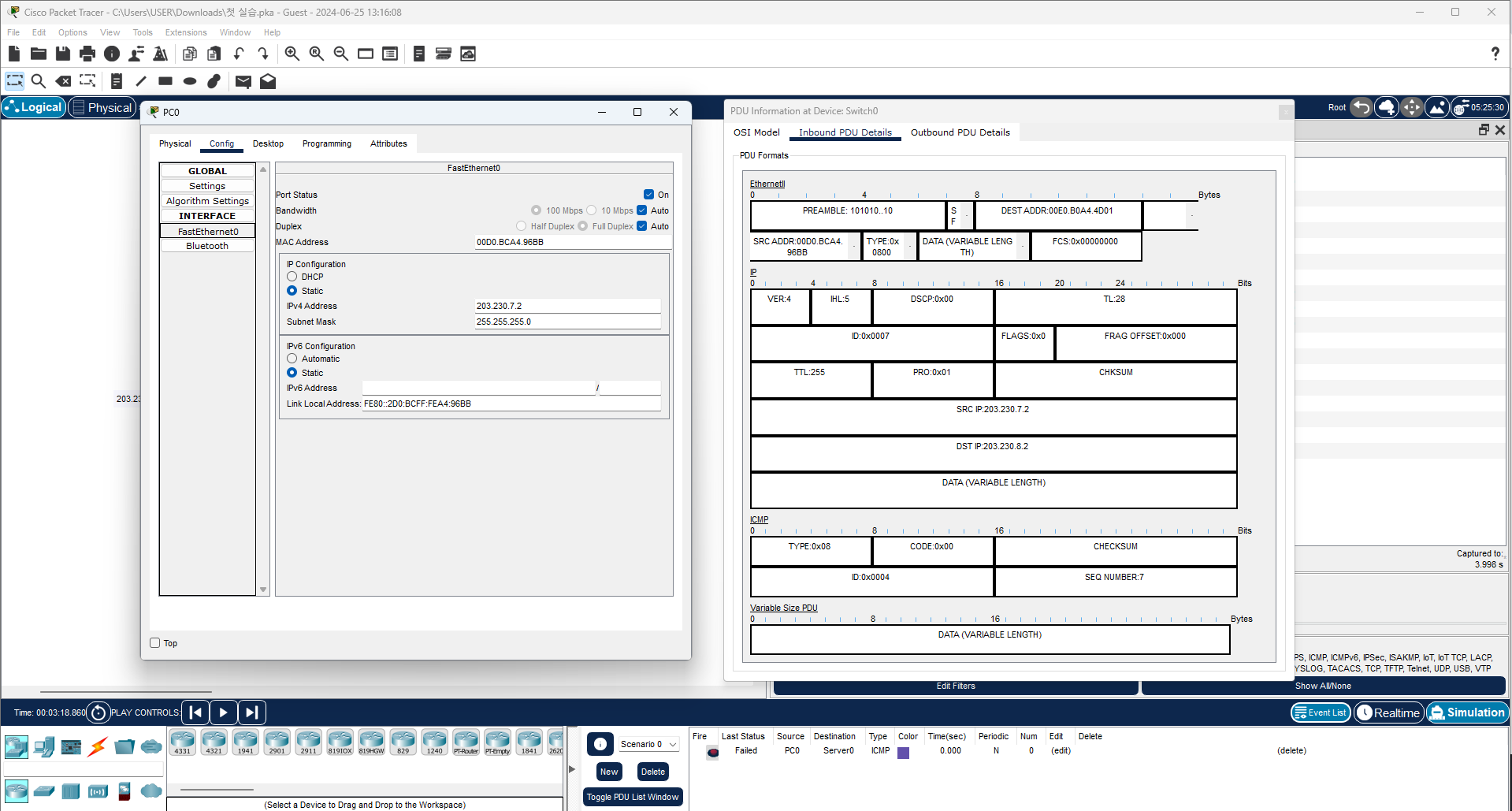Click the Paste toolbar icon

[x=214, y=54]
